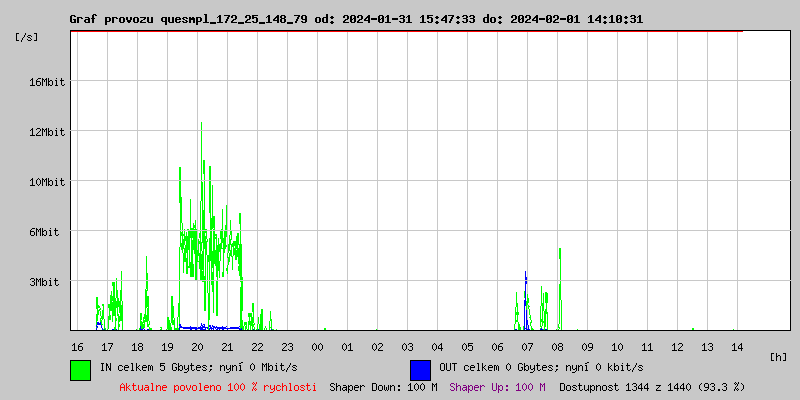Click the 10Mbit y-axis label

(46, 182)
